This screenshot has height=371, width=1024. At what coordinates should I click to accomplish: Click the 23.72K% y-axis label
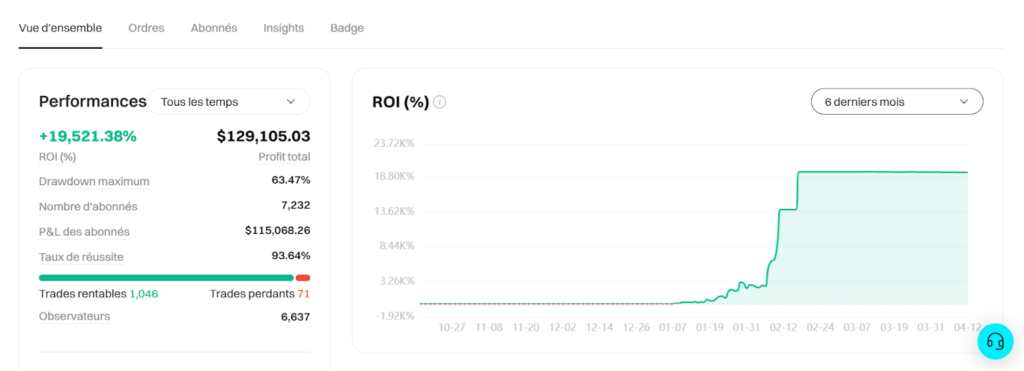394,144
